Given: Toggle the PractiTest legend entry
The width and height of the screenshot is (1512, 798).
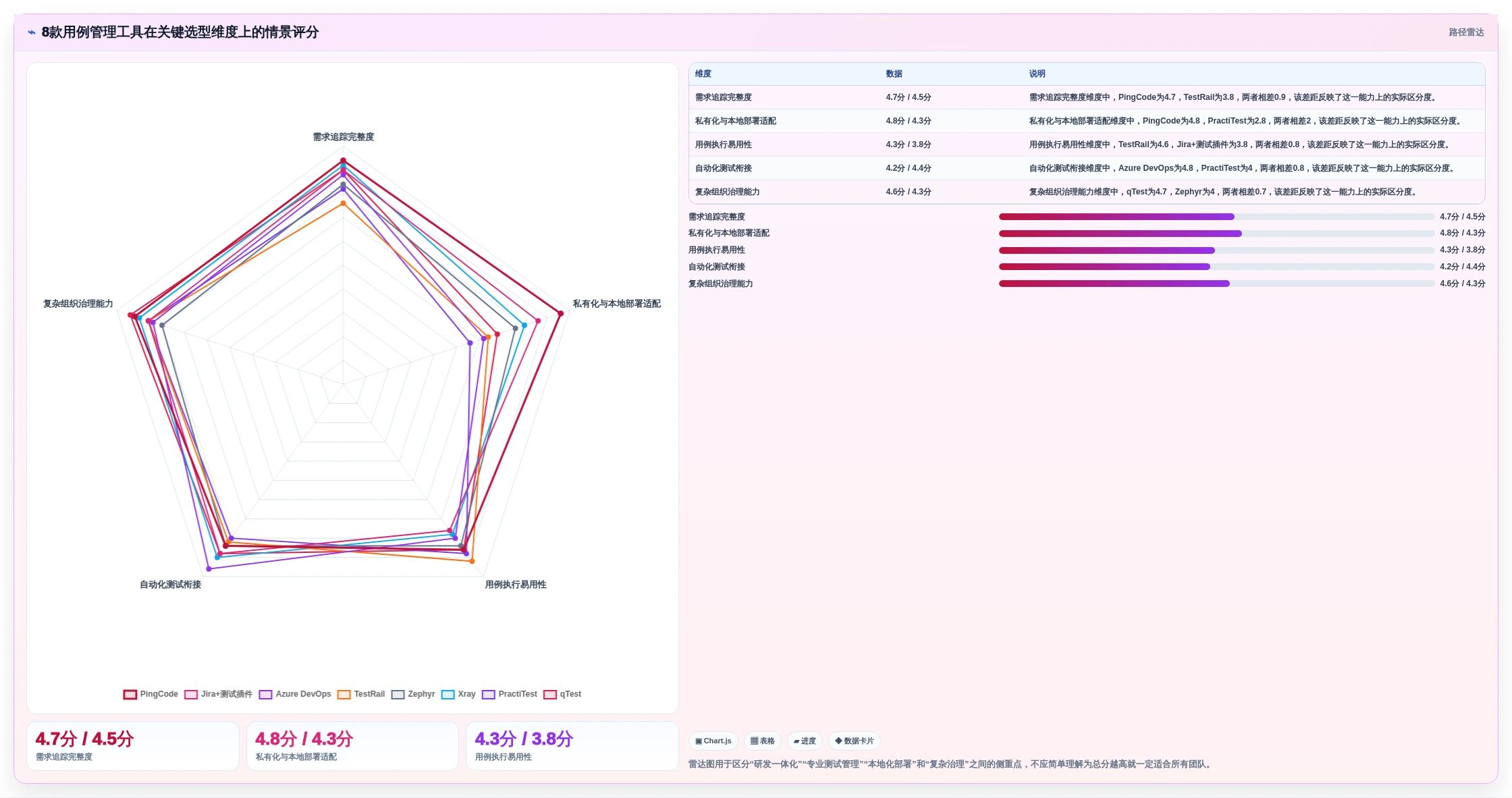Looking at the screenshot, I should [510, 694].
